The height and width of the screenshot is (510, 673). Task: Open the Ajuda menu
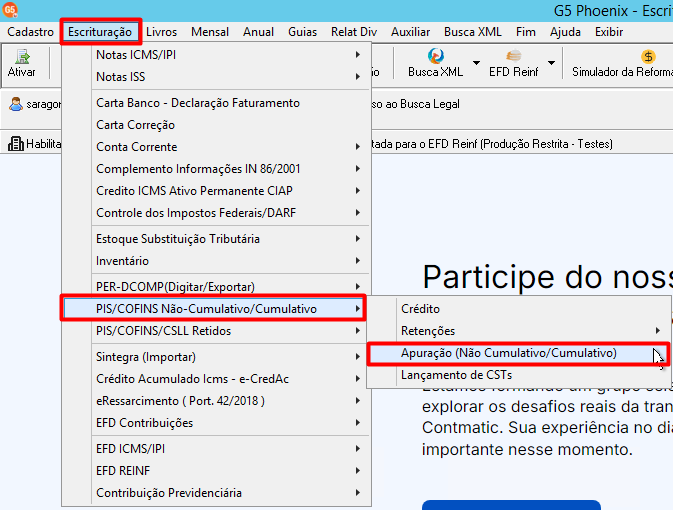coord(565,32)
